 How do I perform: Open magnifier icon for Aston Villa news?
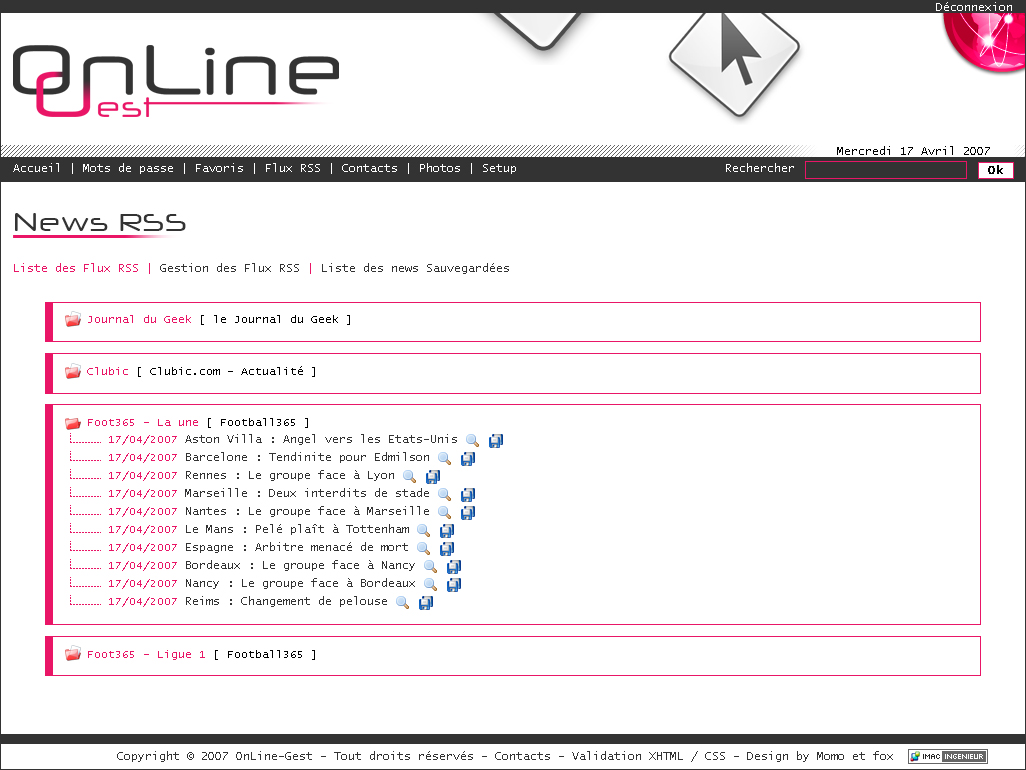472,440
